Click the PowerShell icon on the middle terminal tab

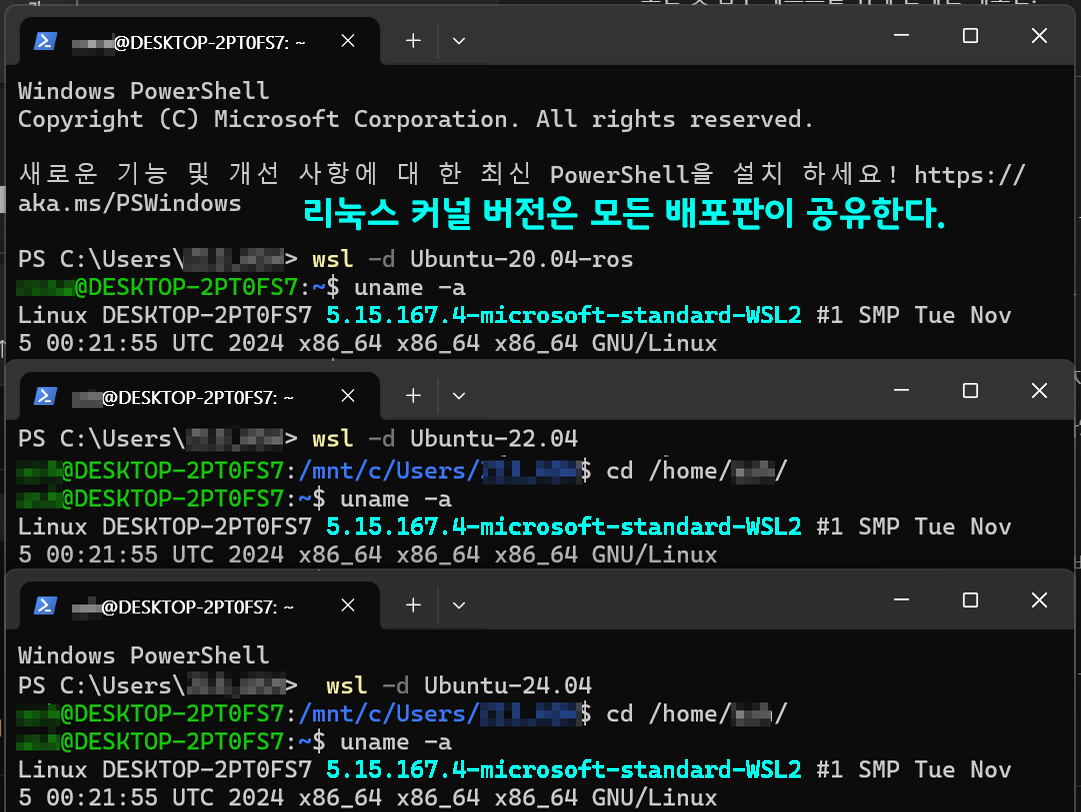45,396
